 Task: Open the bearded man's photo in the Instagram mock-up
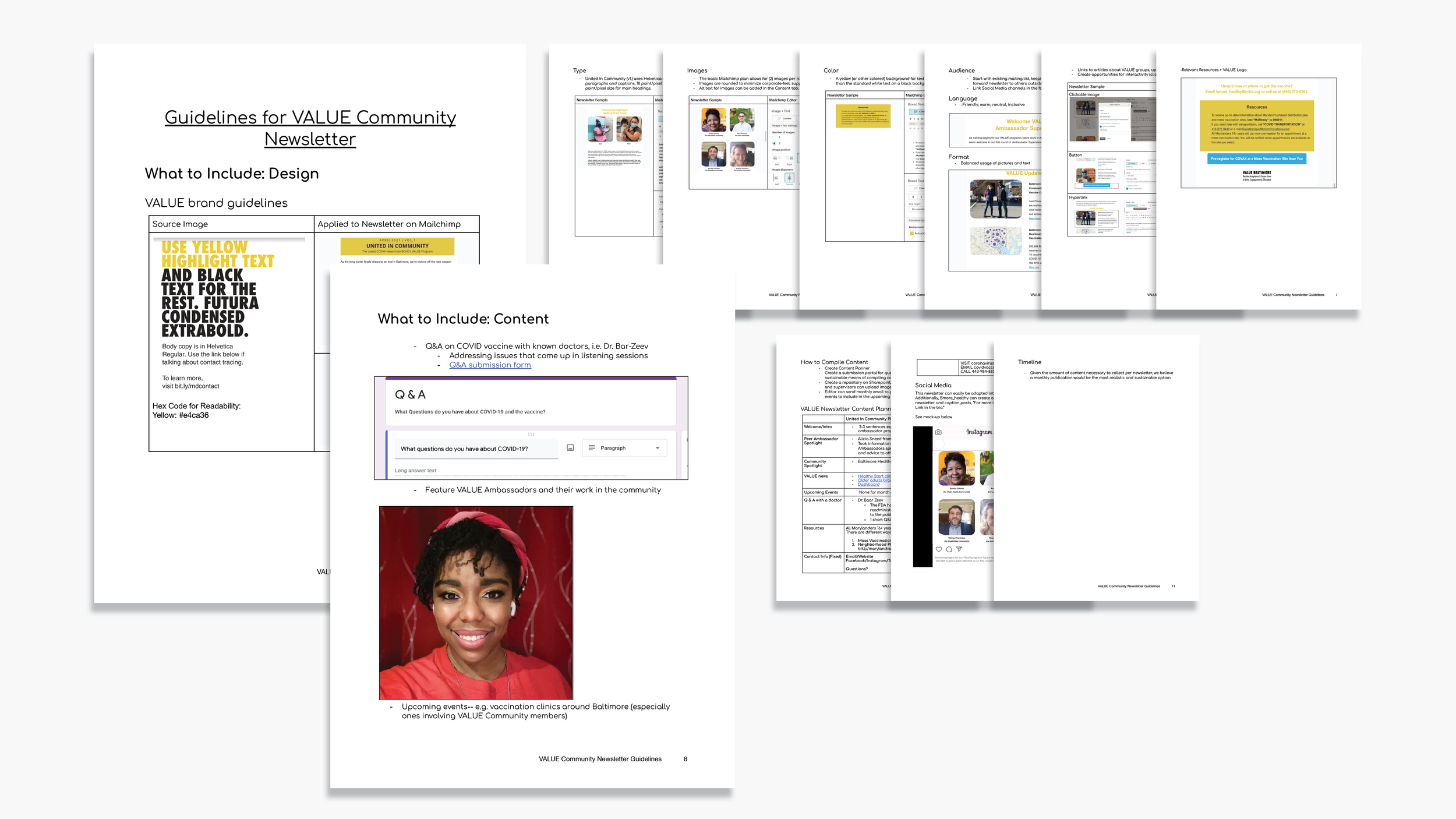956,517
